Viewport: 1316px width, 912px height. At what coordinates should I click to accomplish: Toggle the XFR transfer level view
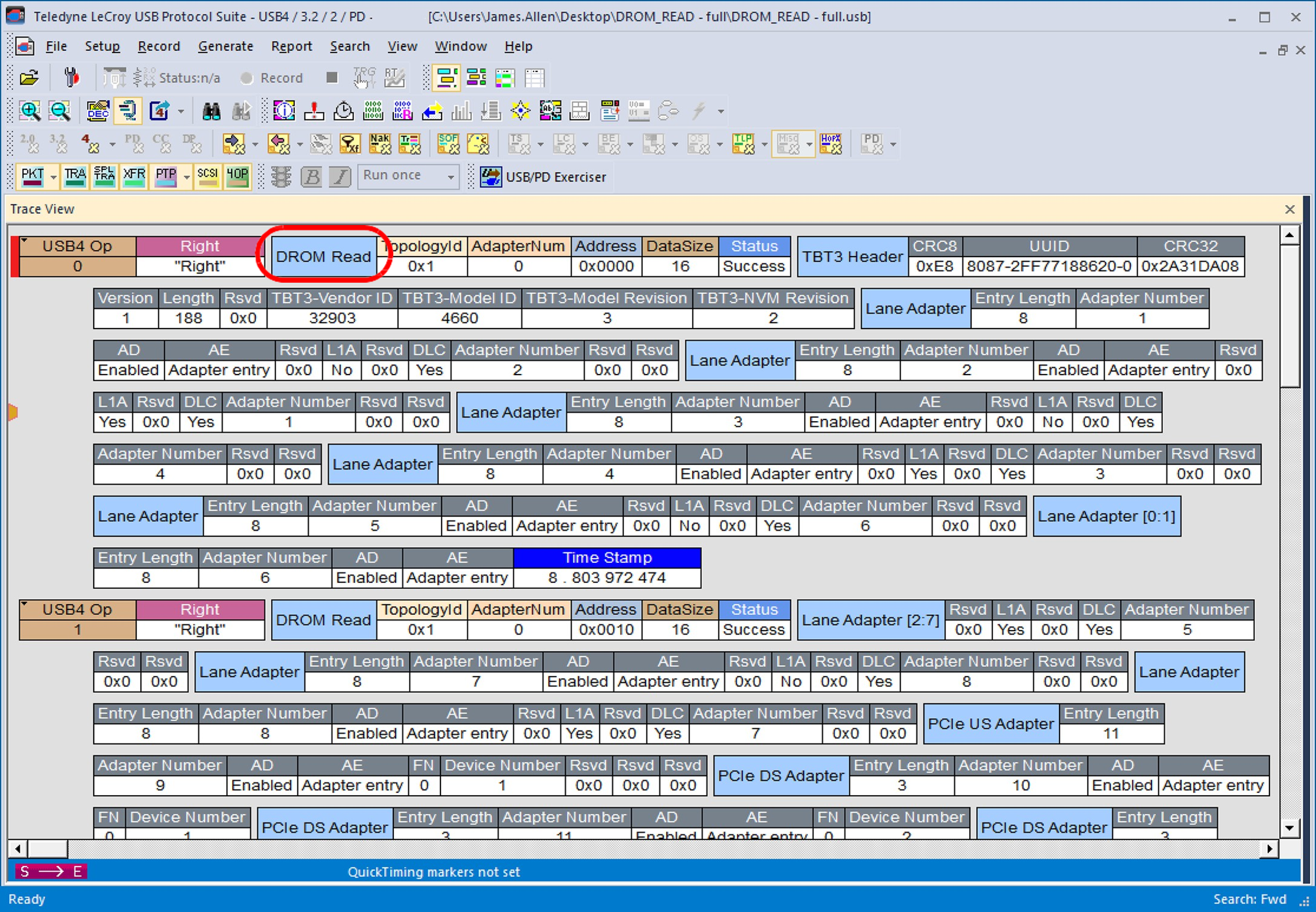[134, 177]
